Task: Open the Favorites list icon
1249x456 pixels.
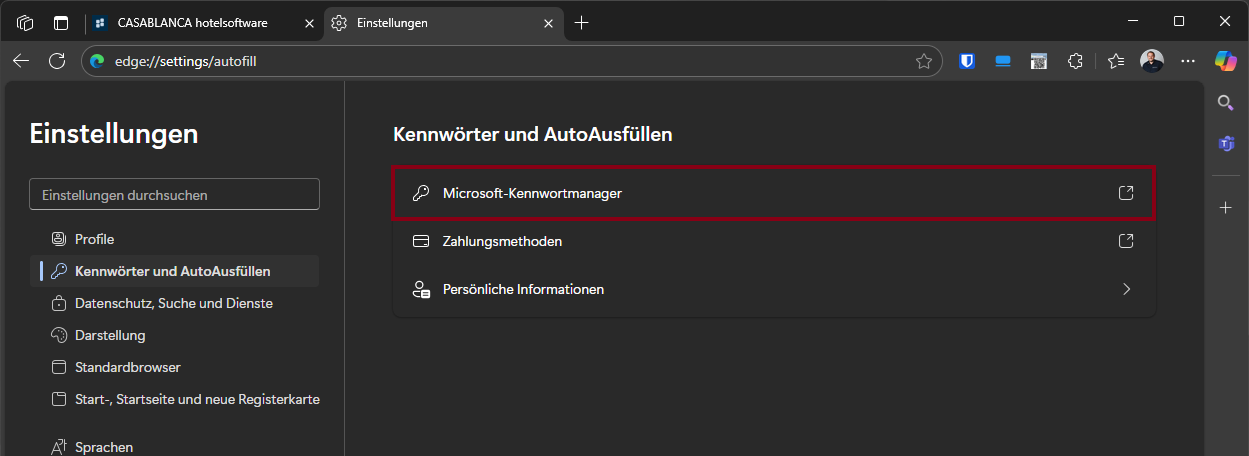Action: point(1116,61)
